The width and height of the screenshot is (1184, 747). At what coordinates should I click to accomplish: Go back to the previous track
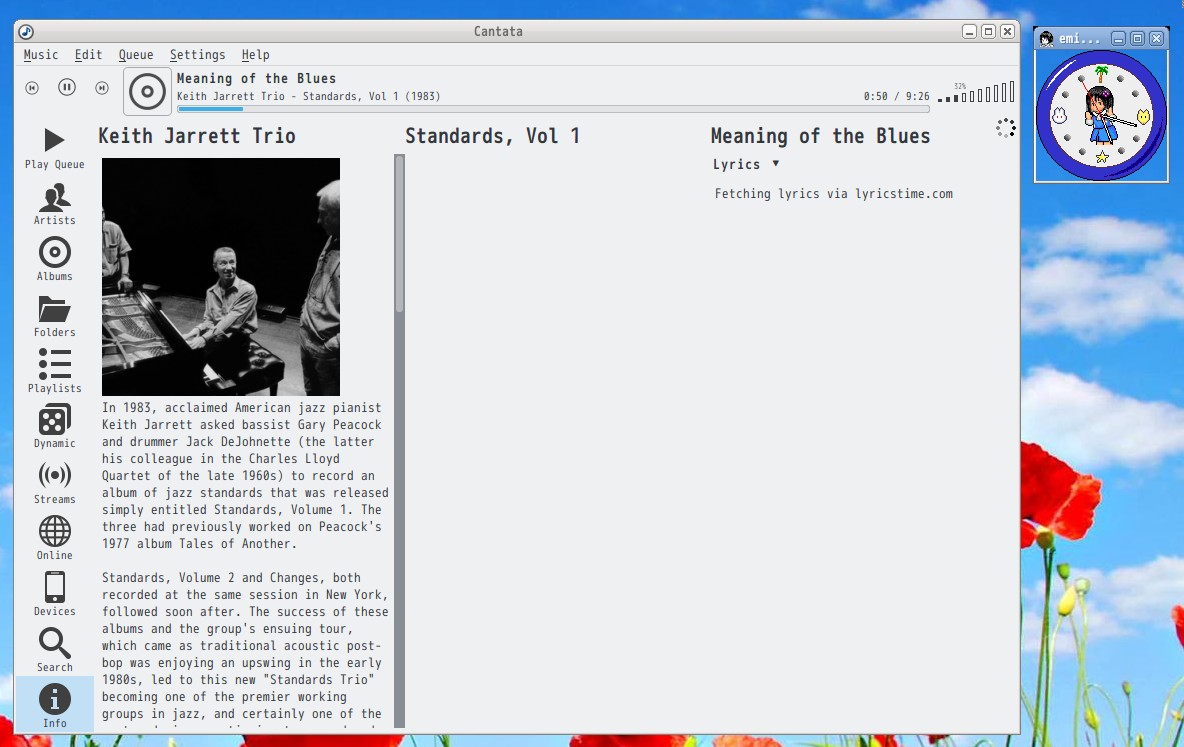(32, 88)
